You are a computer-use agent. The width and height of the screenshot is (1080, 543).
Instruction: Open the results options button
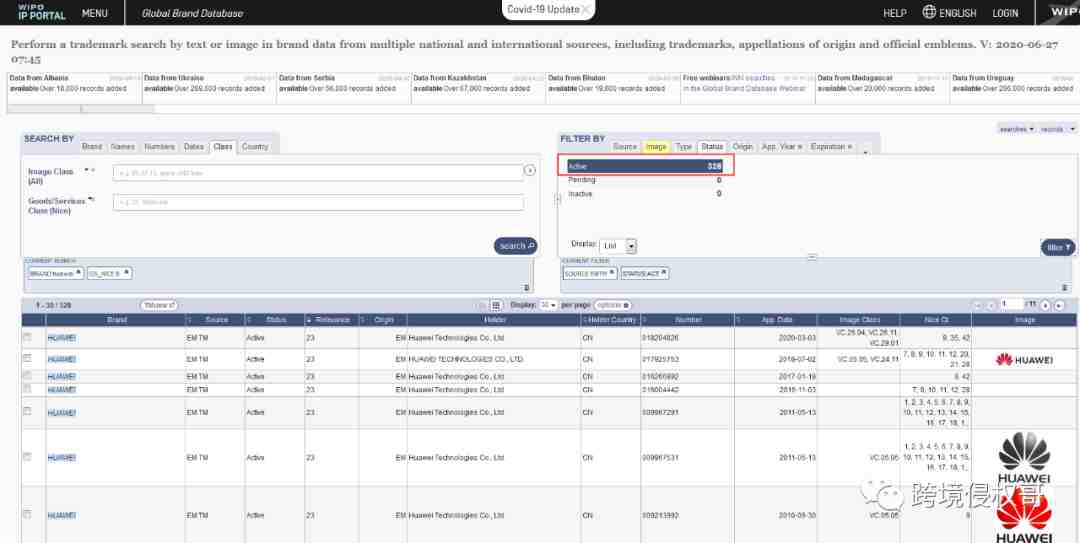coord(613,305)
